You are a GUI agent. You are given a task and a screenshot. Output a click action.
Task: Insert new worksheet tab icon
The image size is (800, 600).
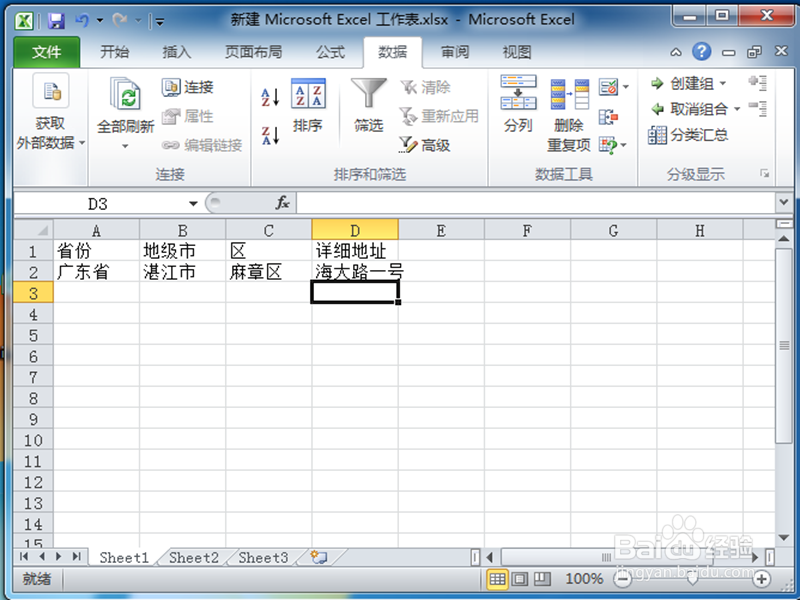(x=319, y=557)
